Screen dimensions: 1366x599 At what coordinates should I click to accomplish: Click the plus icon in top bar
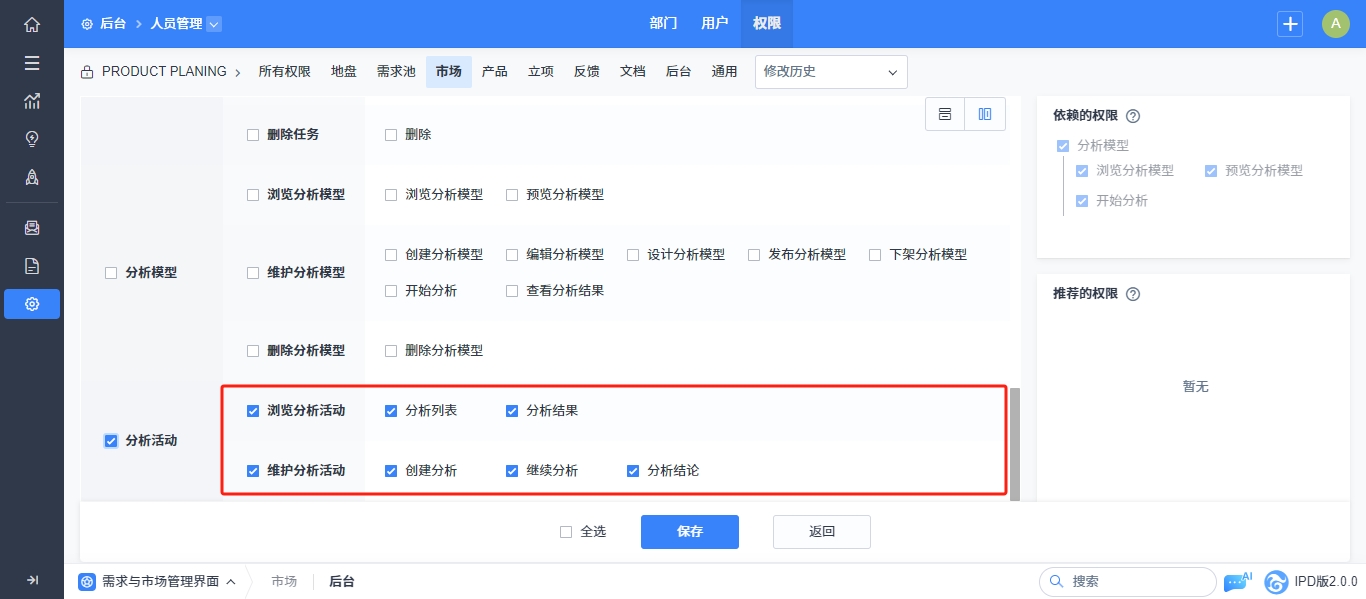(1291, 24)
